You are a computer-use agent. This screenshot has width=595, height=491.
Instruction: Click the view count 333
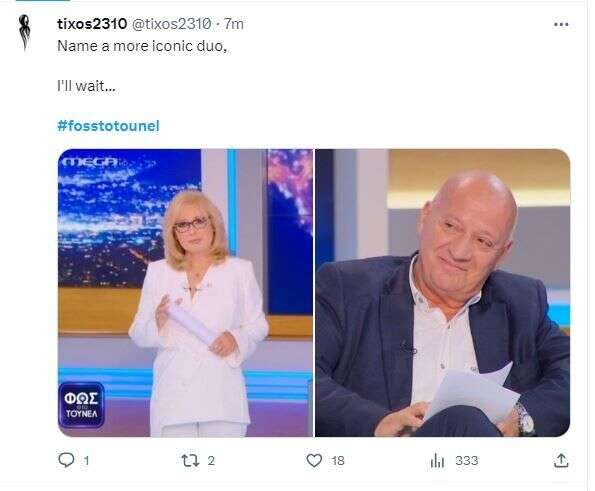point(467,461)
